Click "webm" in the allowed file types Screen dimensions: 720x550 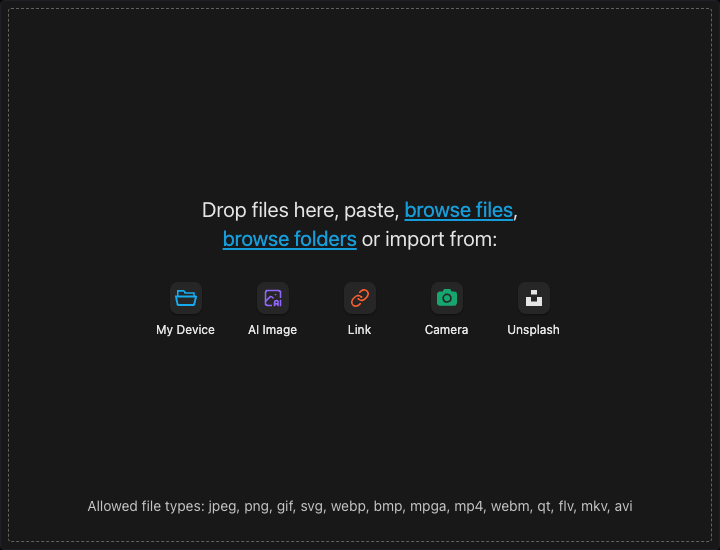[x=510, y=506]
